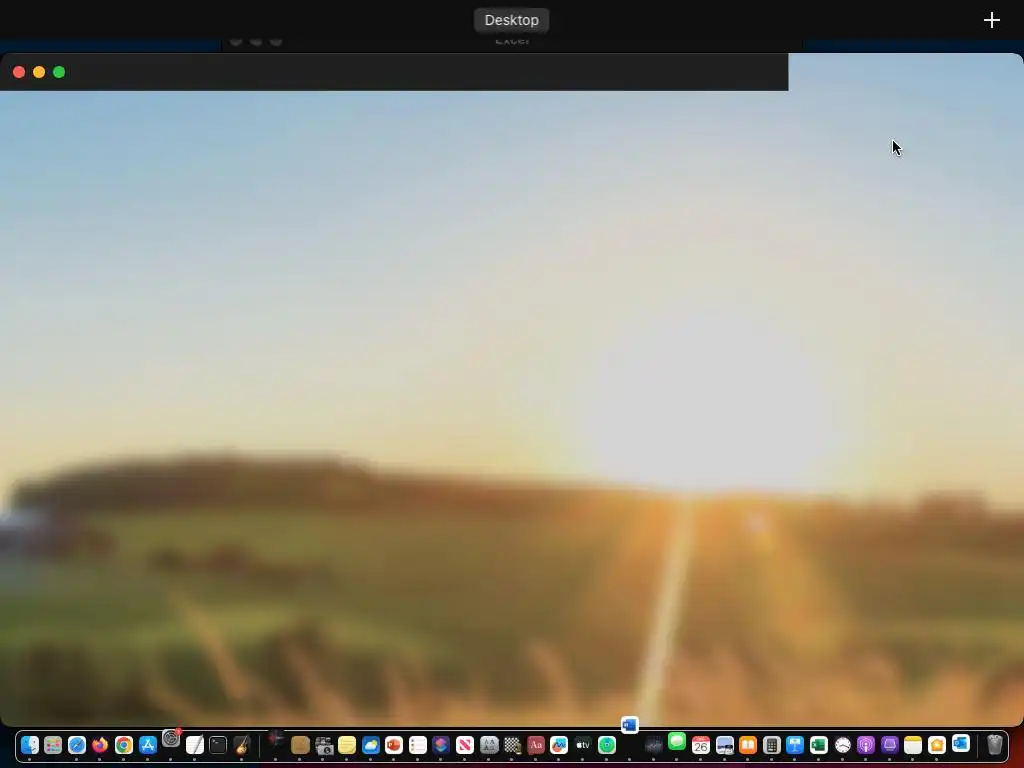This screenshot has width=1024, height=768.
Task: Open Trash in the dock
Action: click(994, 745)
